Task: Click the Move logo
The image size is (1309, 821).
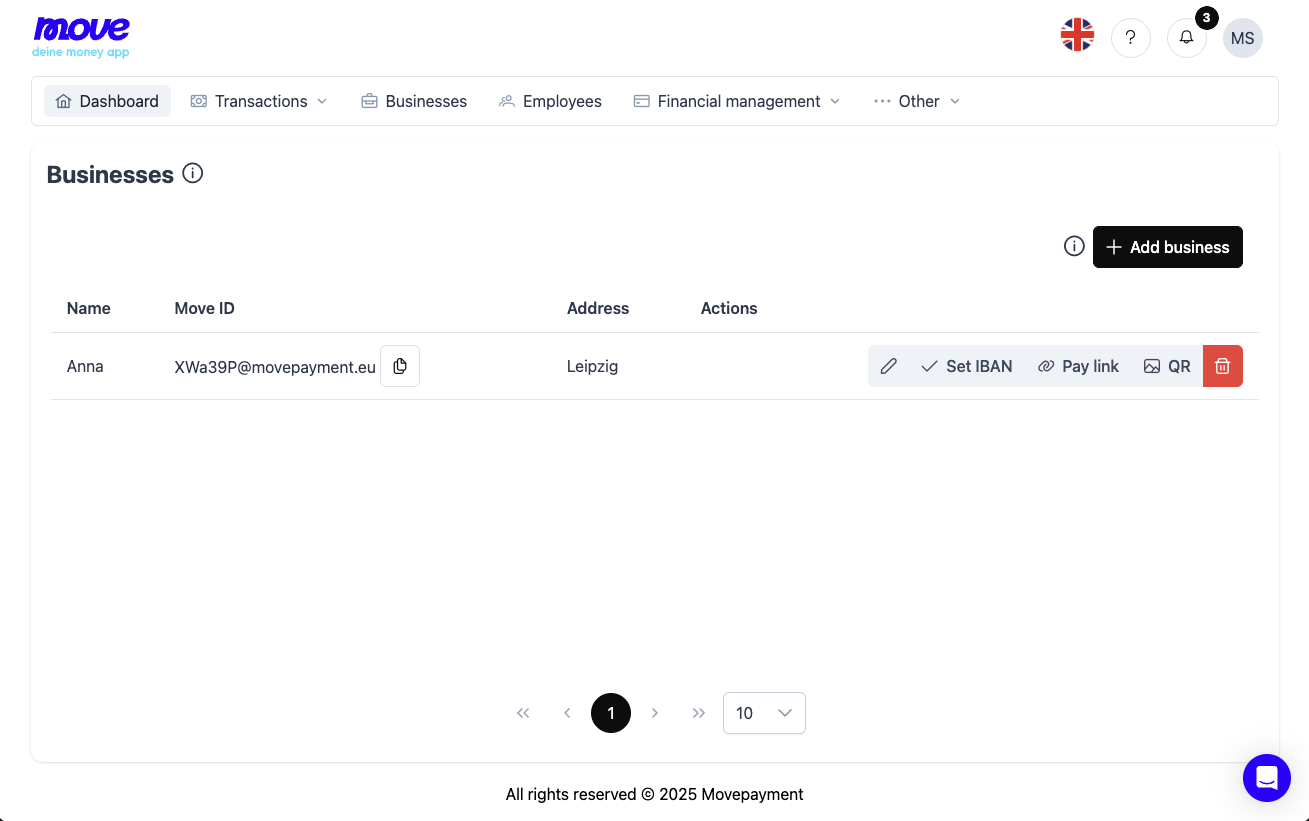Action: [81, 37]
